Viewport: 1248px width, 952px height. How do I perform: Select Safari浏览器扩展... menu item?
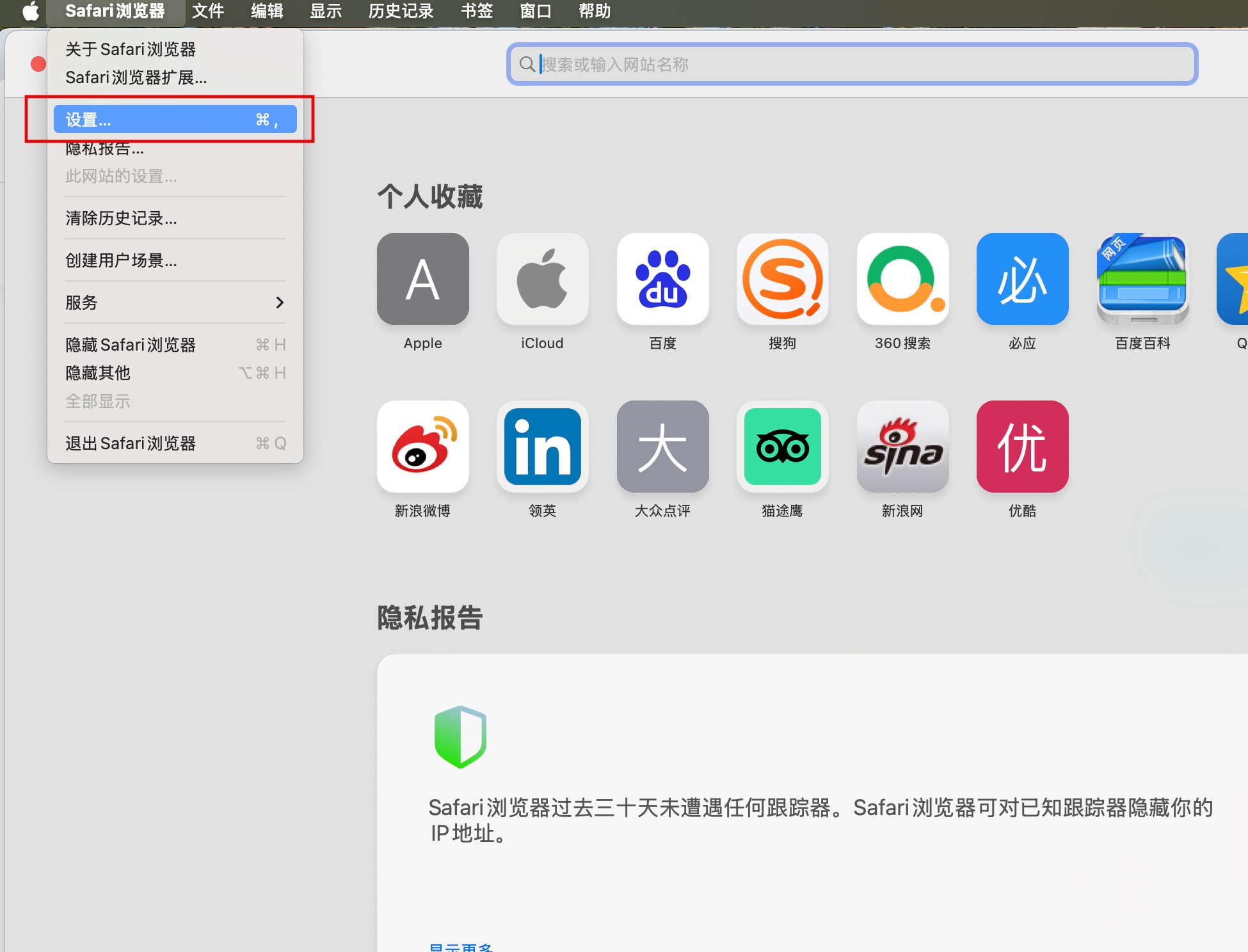(136, 77)
